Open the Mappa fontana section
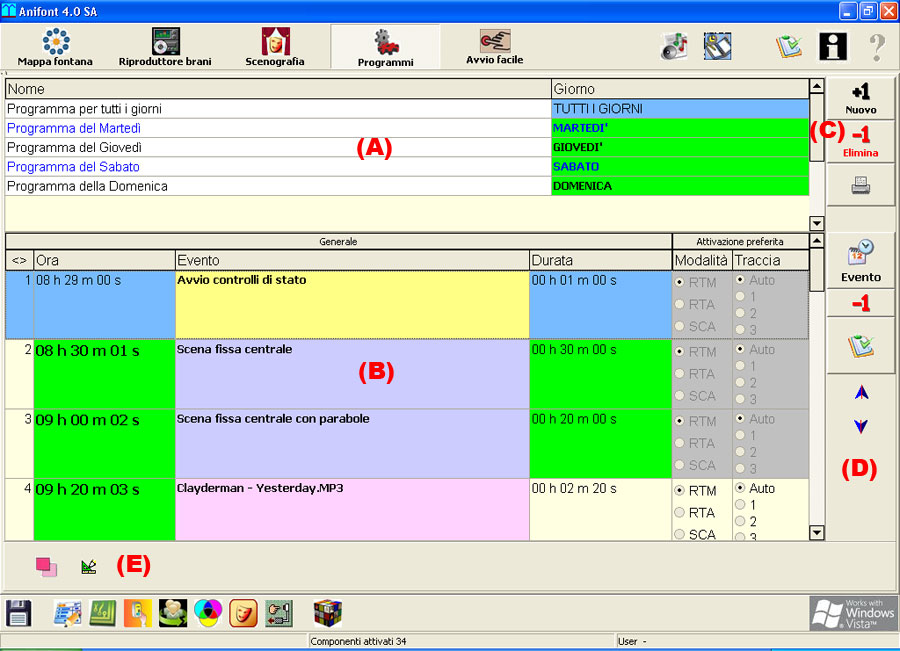The height and width of the screenshot is (651, 900). [55, 46]
